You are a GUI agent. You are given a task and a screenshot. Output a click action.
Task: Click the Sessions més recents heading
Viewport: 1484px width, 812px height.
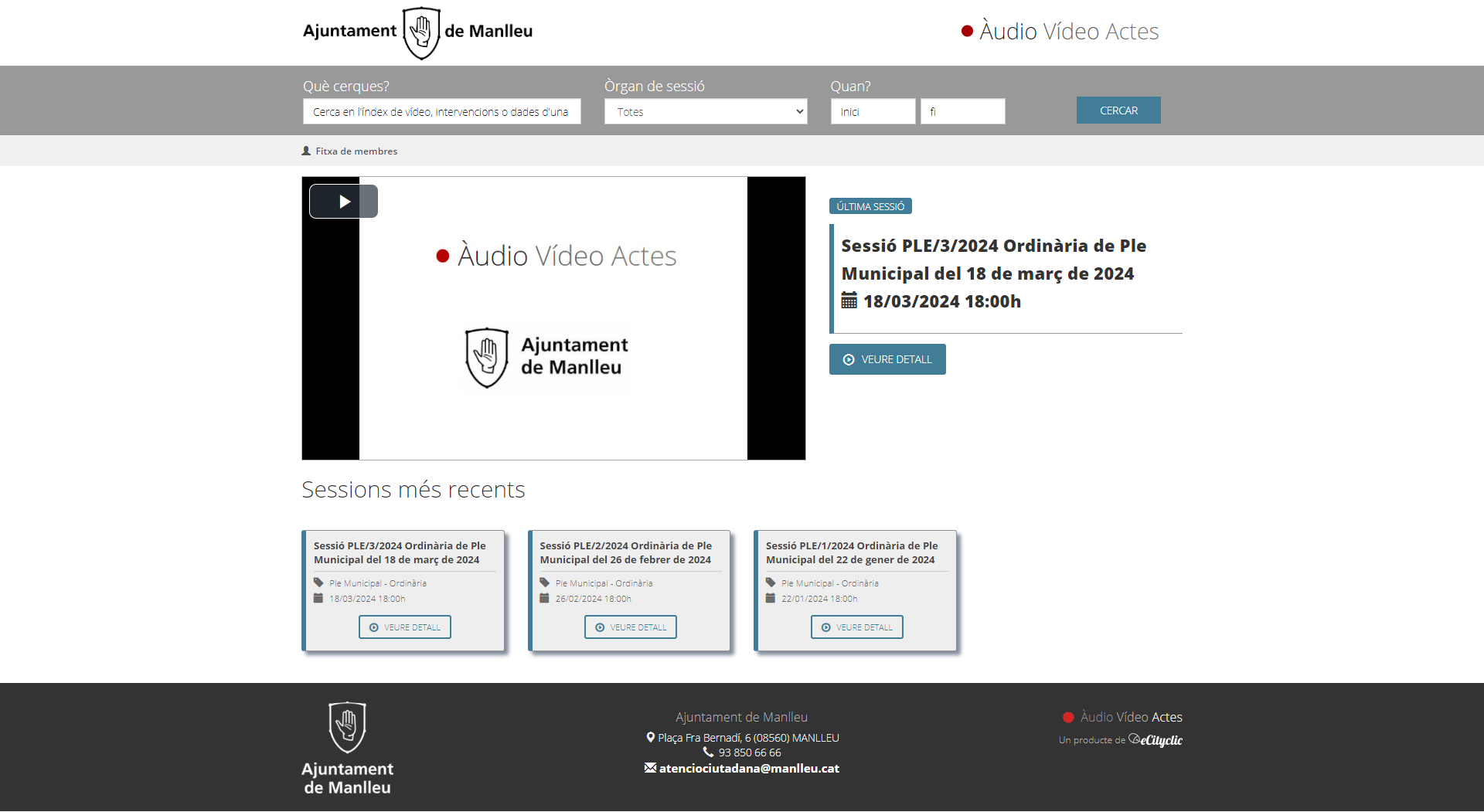414,490
